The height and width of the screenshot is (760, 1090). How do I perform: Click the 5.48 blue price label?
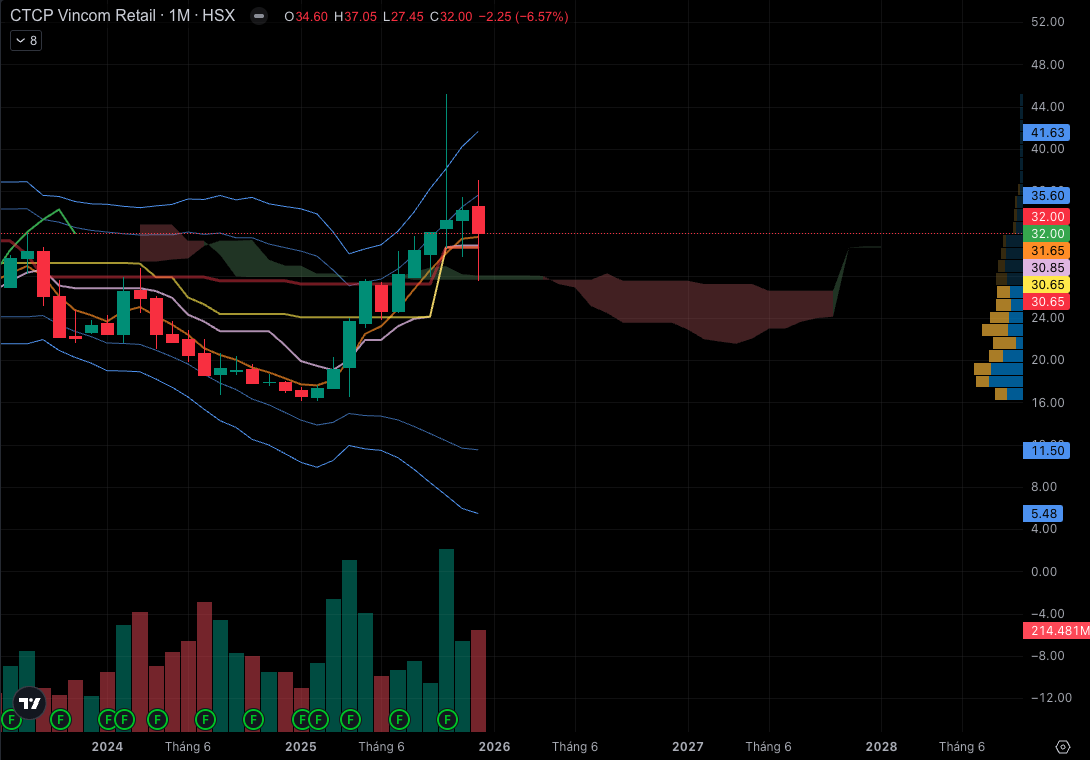tap(1043, 513)
